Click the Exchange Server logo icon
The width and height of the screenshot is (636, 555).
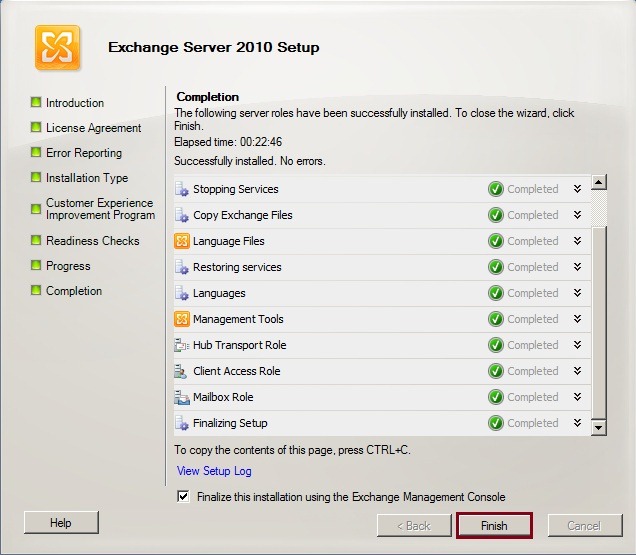click(57, 48)
